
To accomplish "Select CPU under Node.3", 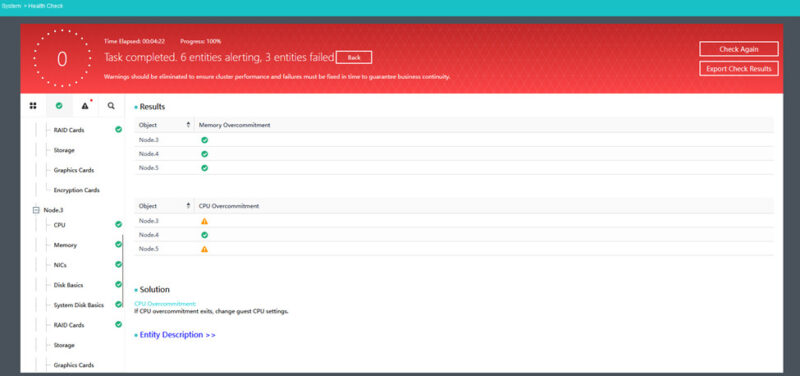I will click(x=60, y=225).
